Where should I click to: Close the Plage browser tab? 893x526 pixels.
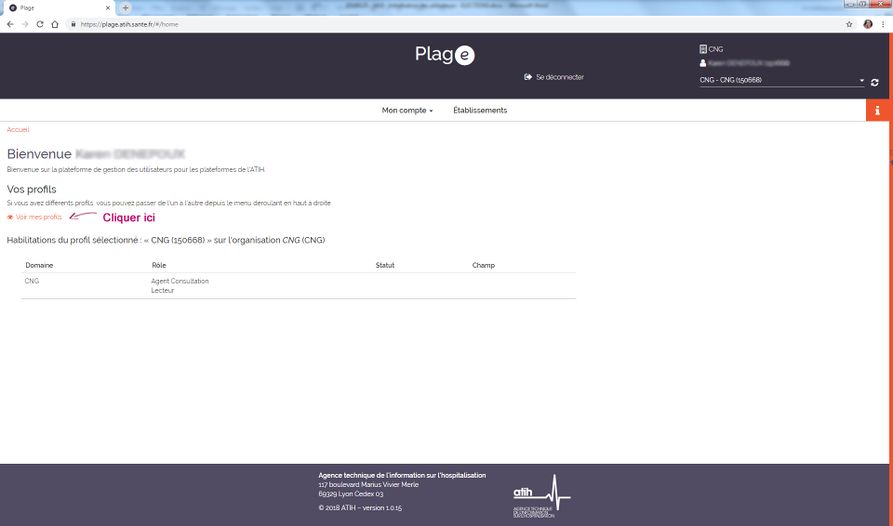pos(108,8)
